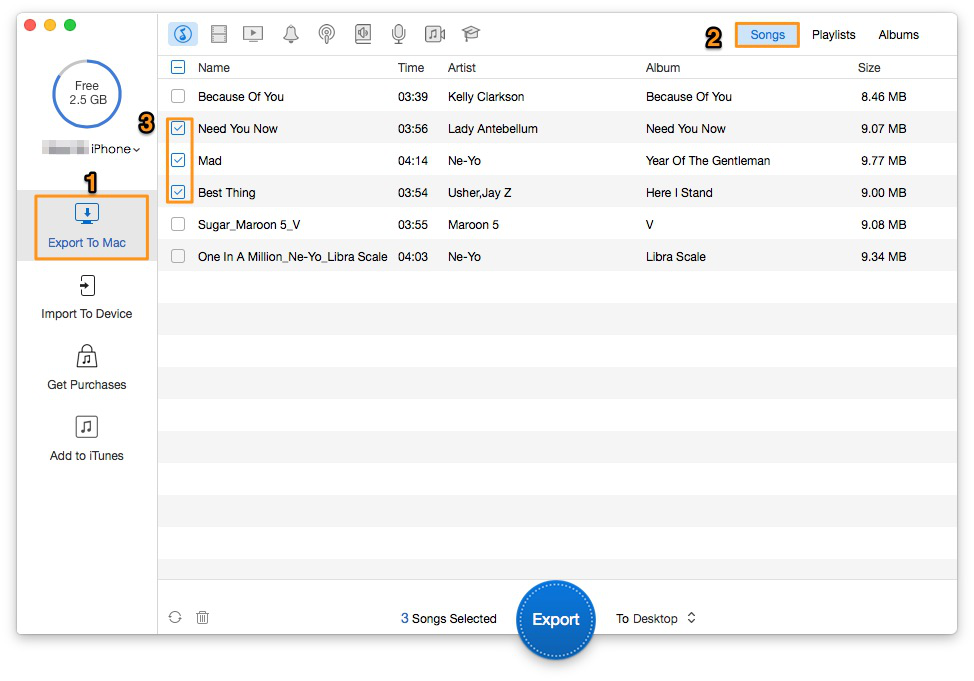Click the blue Export button
This screenshot has height=681, width=974.
coord(556,619)
